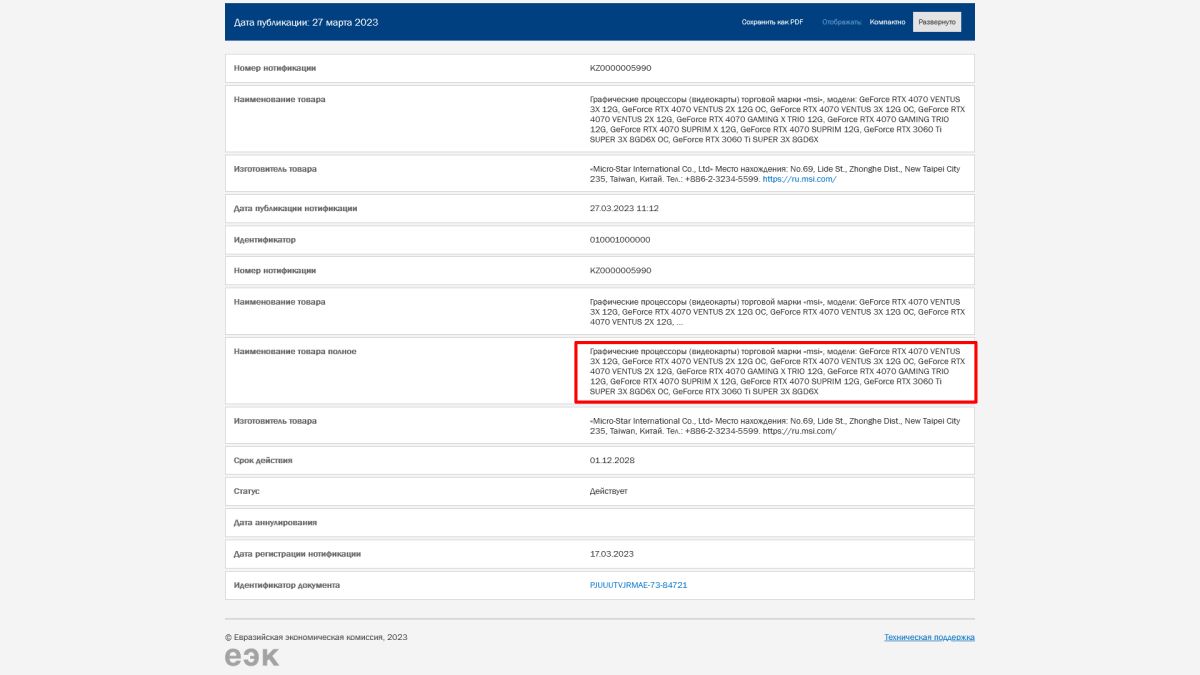Viewport: 1200px width, 675px height.
Task: Open document link PJUUUTVJRMAE-73-B4721
Action: (x=639, y=585)
